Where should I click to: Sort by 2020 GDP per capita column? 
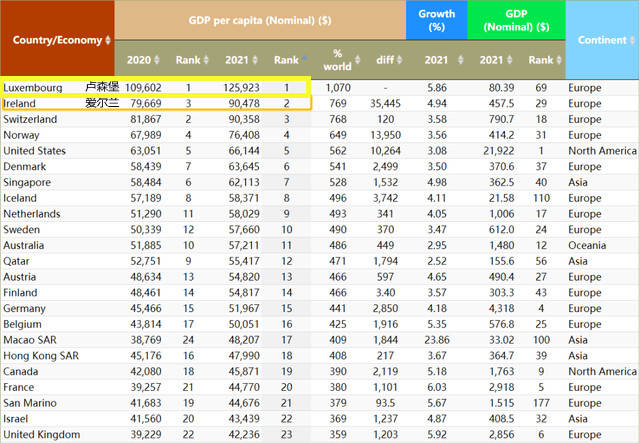(x=140, y=59)
